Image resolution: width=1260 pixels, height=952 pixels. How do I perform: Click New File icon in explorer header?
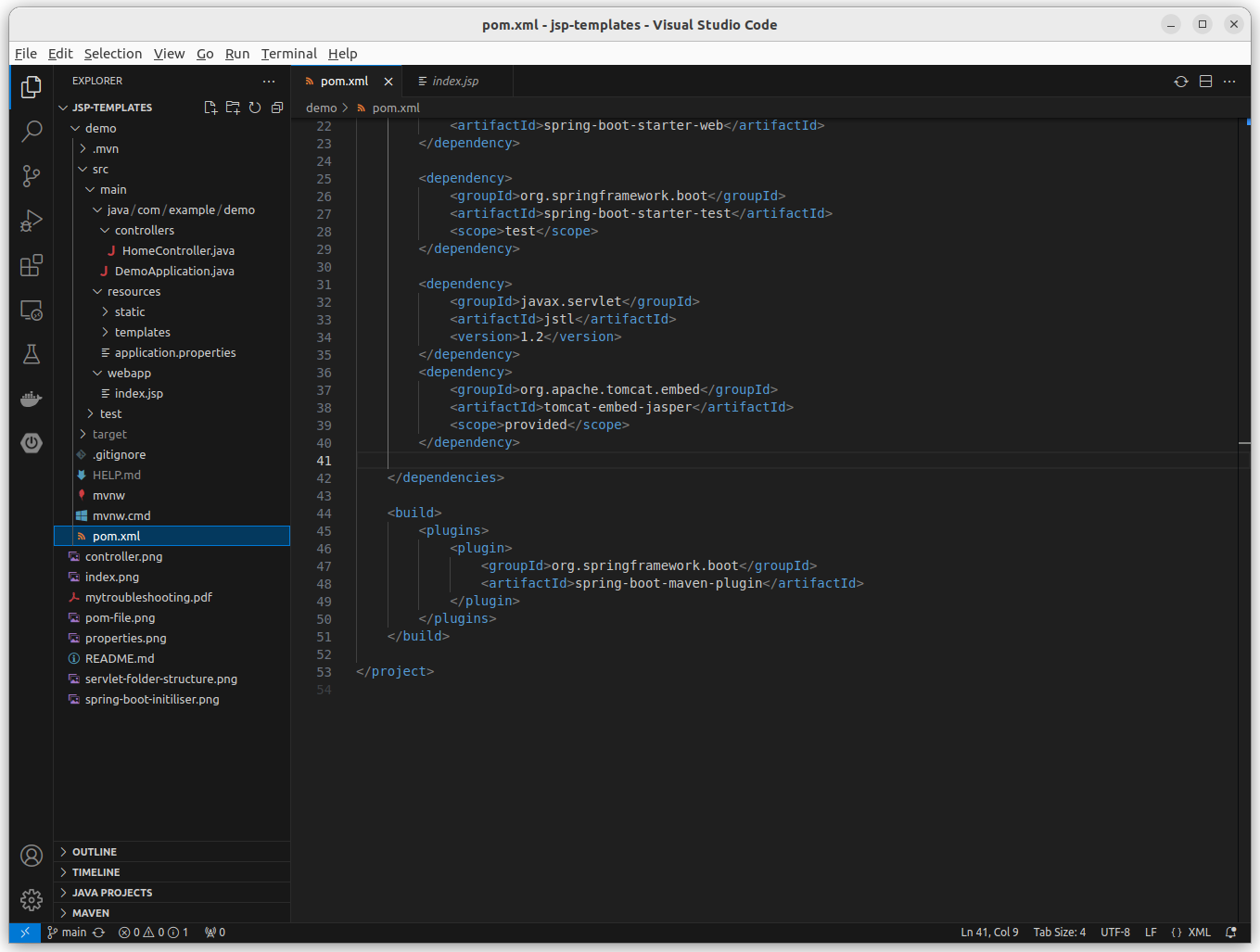click(x=210, y=108)
